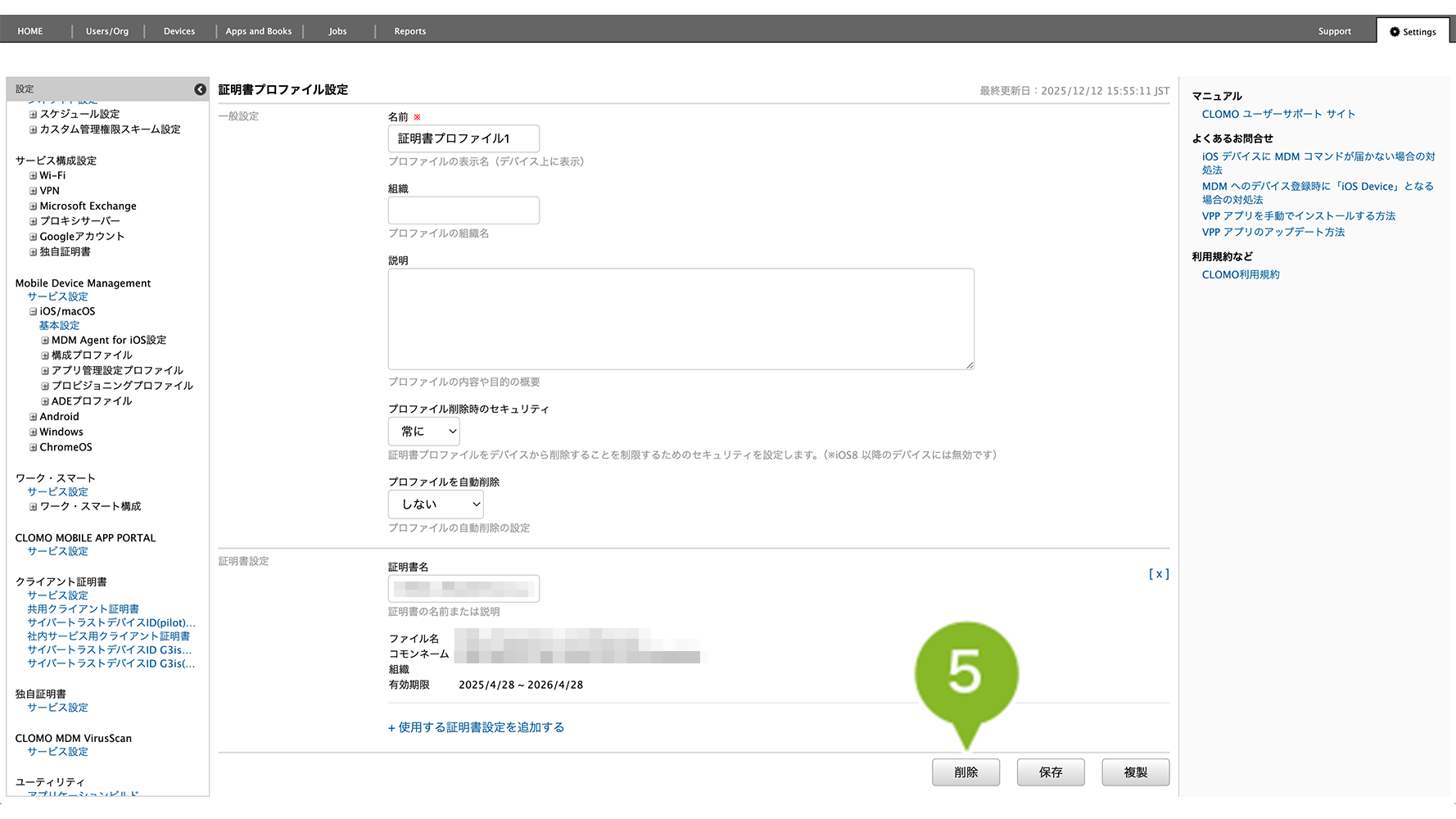Open CLOMO ユーザーサポート サイト link
Image resolution: width=1456 pixels, height=819 pixels.
tap(1278, 115)
